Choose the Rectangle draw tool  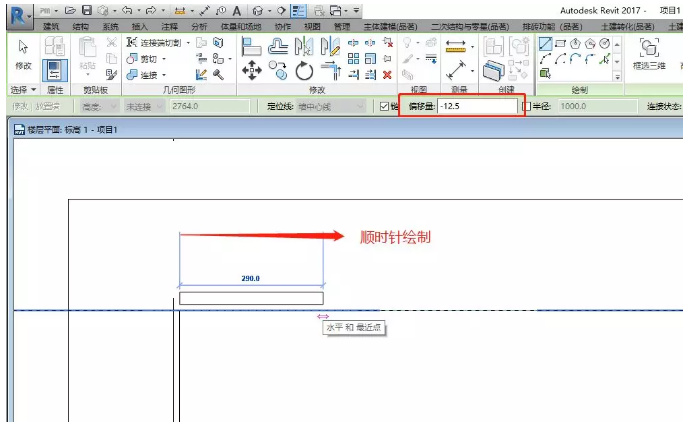pos(560,44)
